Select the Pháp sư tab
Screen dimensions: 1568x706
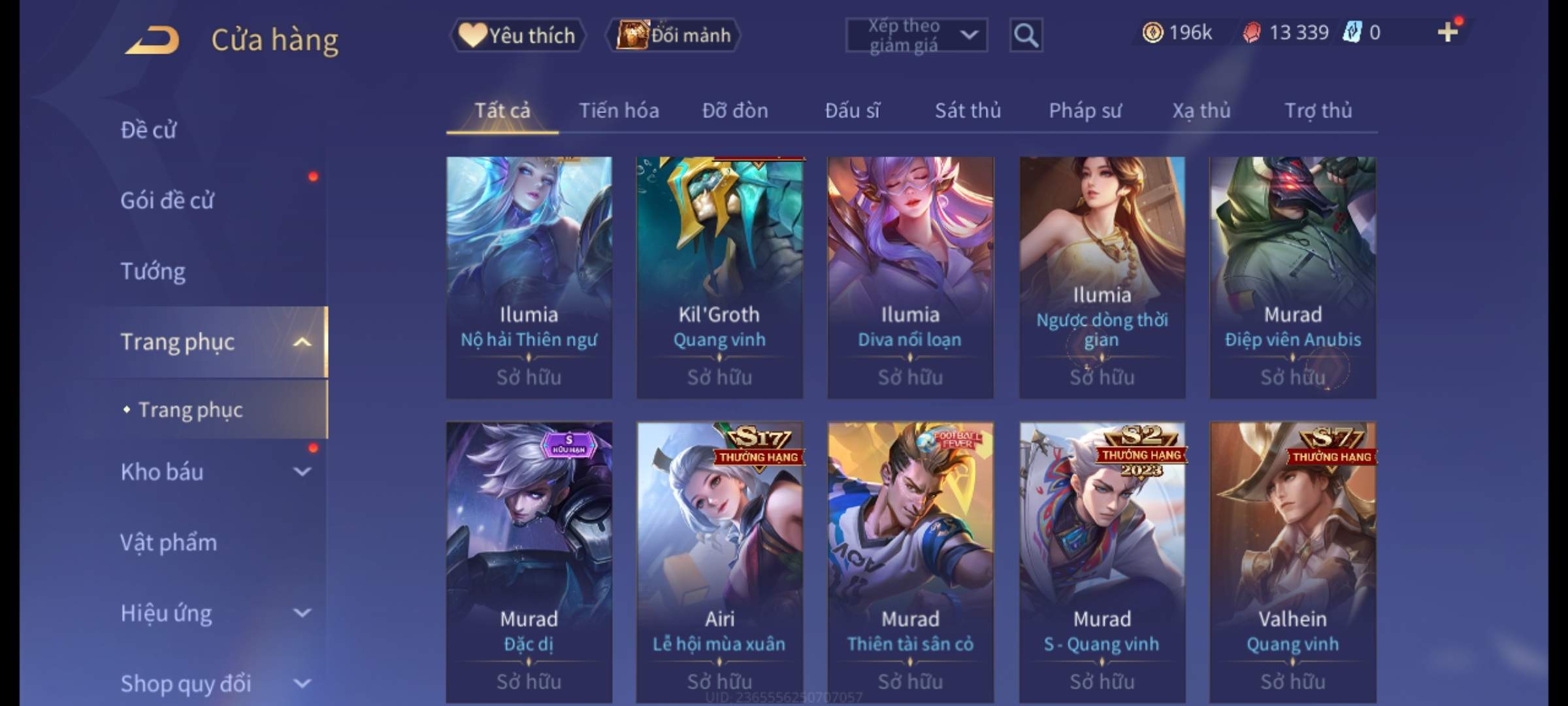[1085, 110]
